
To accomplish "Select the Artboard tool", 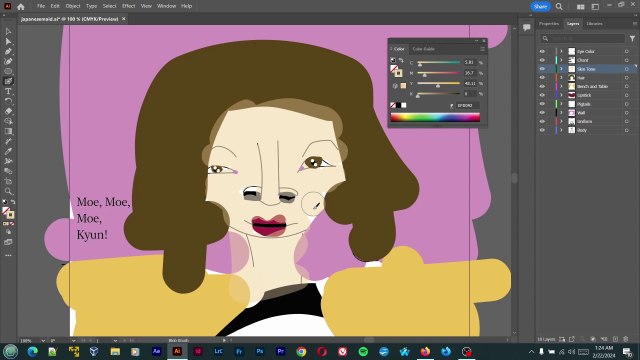I will [8, 181].
